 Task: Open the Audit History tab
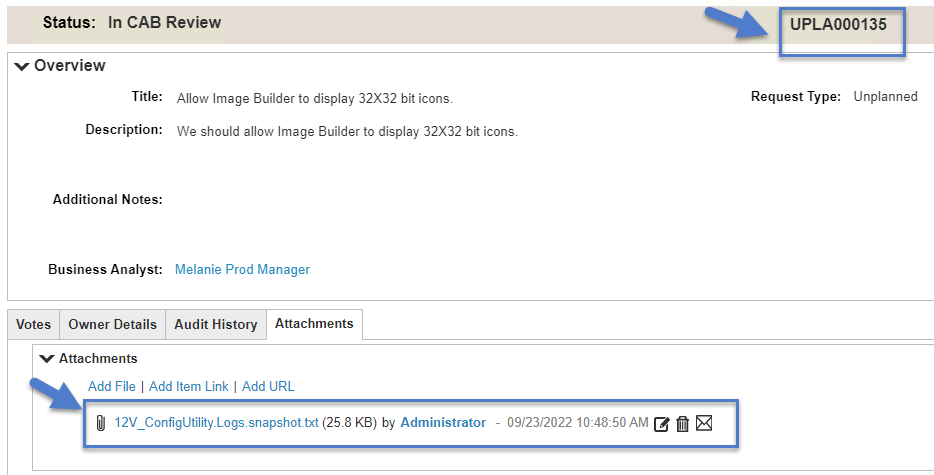[x=216, y=324]
